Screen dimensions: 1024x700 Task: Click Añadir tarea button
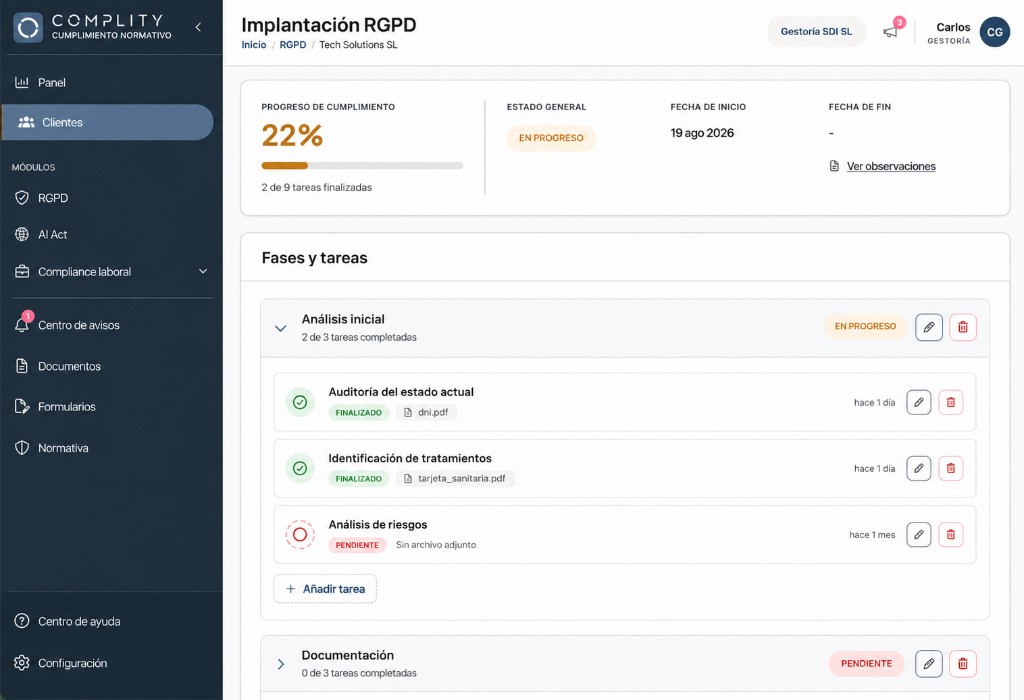tap(325, 589)
